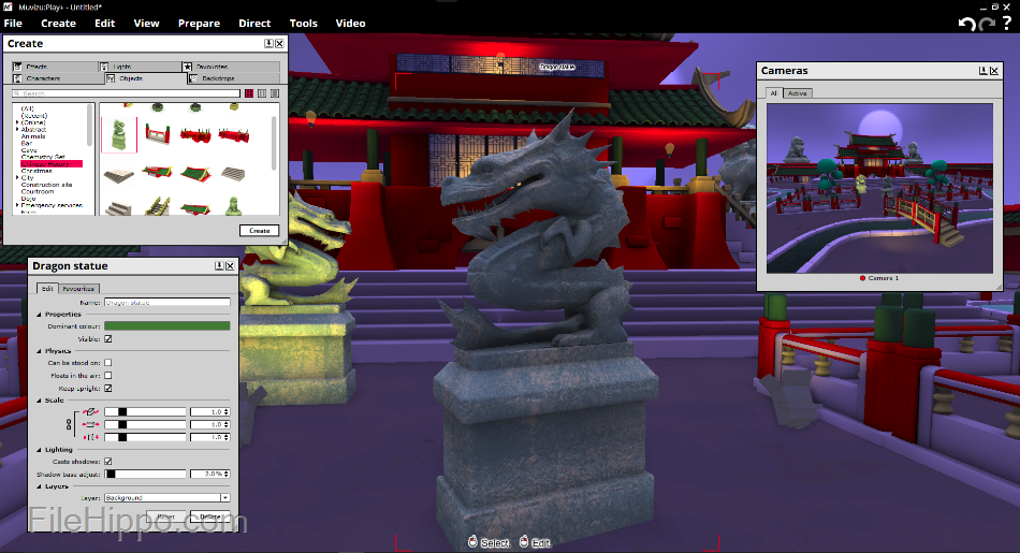Toggle the Visible checkbox
The height and width of the screenshot is (553, 1020).
108,339
